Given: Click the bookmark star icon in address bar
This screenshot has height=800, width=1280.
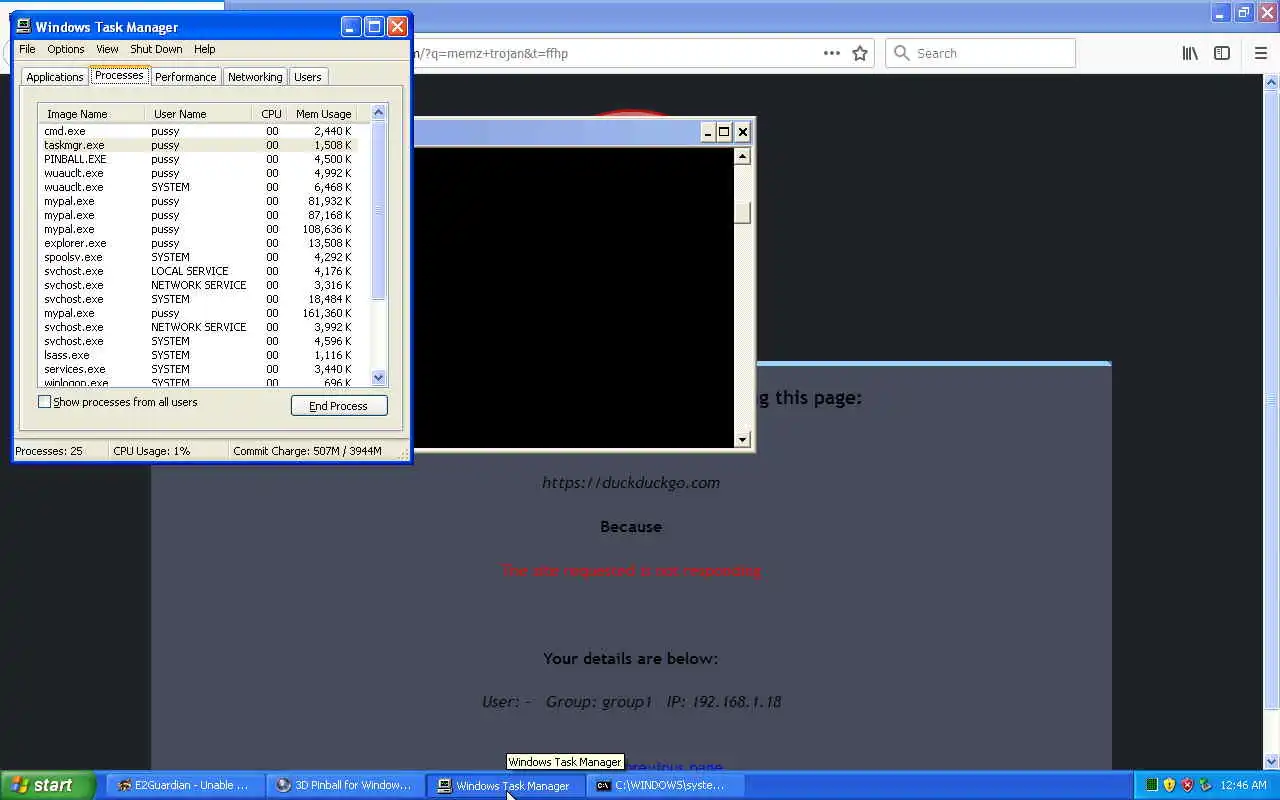Looking at the screenshot, I should click(860, 53).
